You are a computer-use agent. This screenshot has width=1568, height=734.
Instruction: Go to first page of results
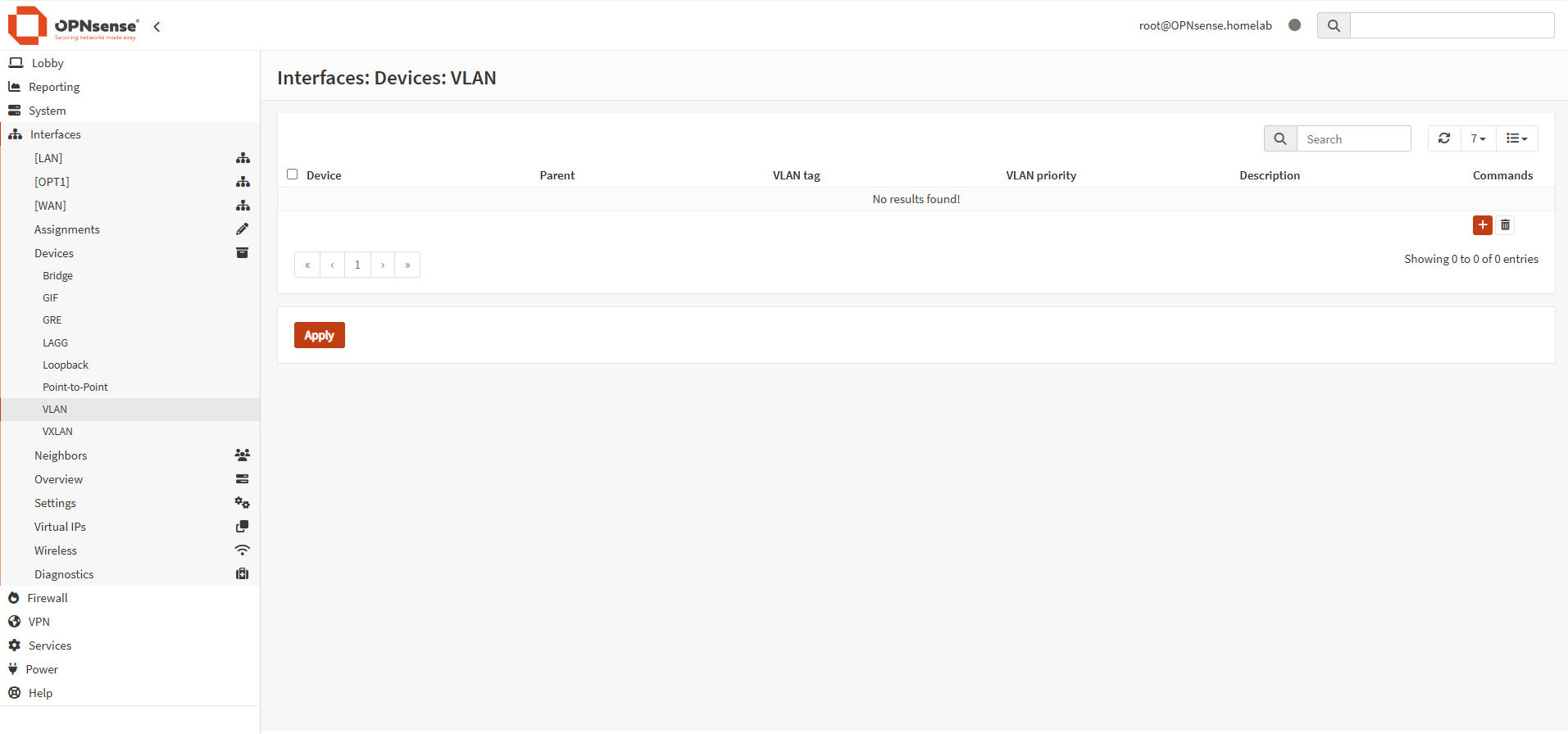(x=307, y=265)
